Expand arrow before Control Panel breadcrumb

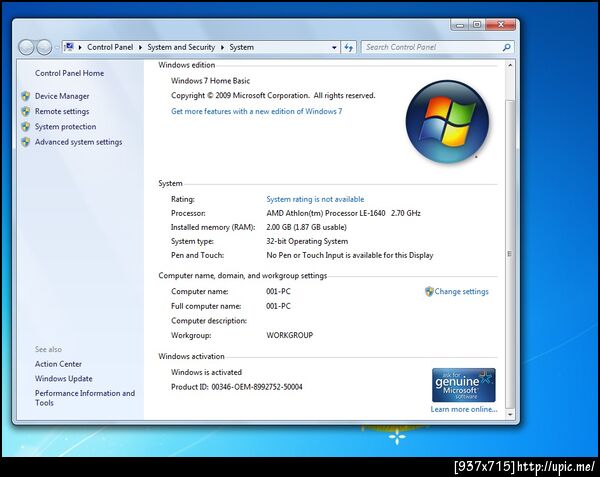pyautogui.click(x=80, y=47)
